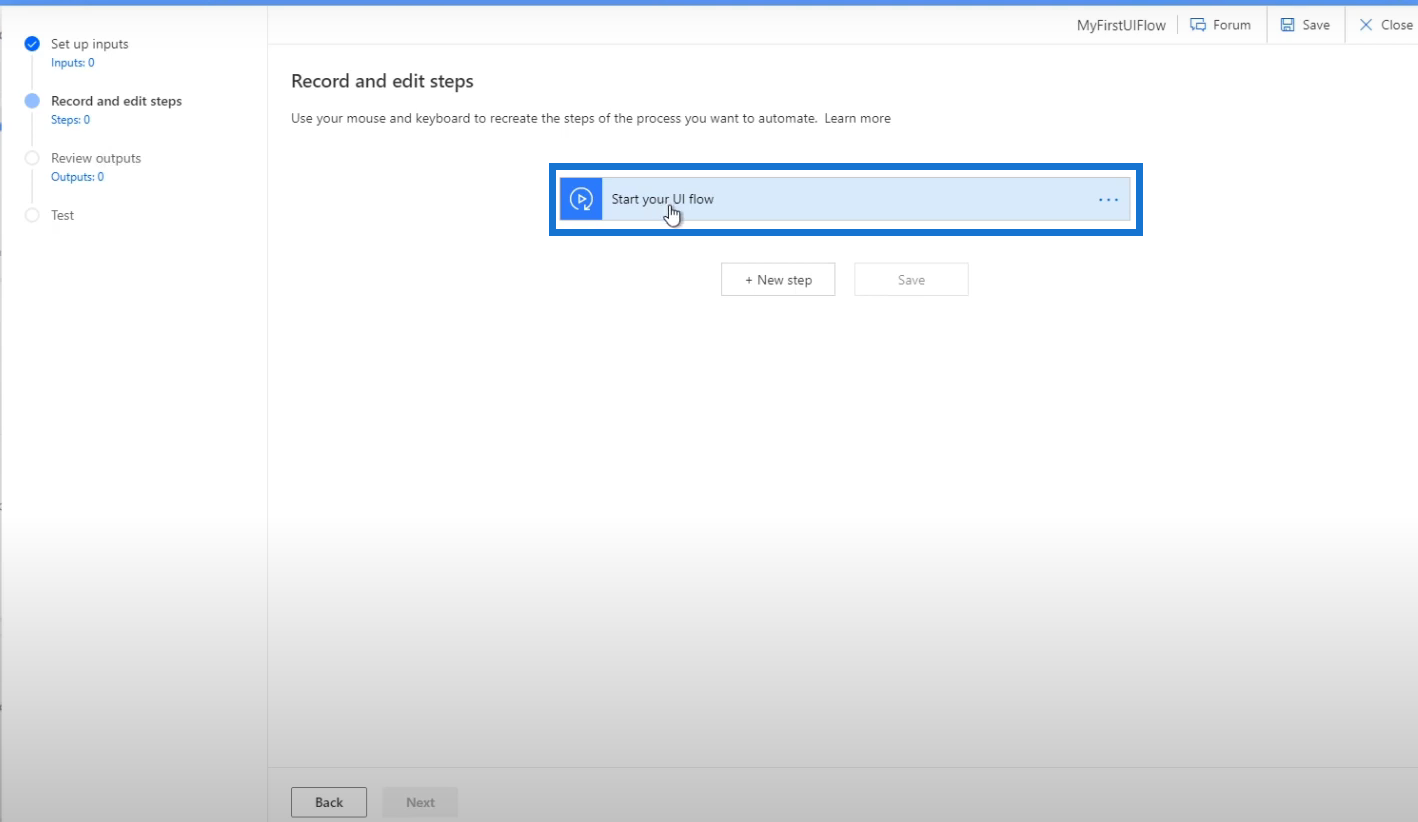Select the Record and edit steps circle indicator
1418x822 pixels.
pos(32,101)
